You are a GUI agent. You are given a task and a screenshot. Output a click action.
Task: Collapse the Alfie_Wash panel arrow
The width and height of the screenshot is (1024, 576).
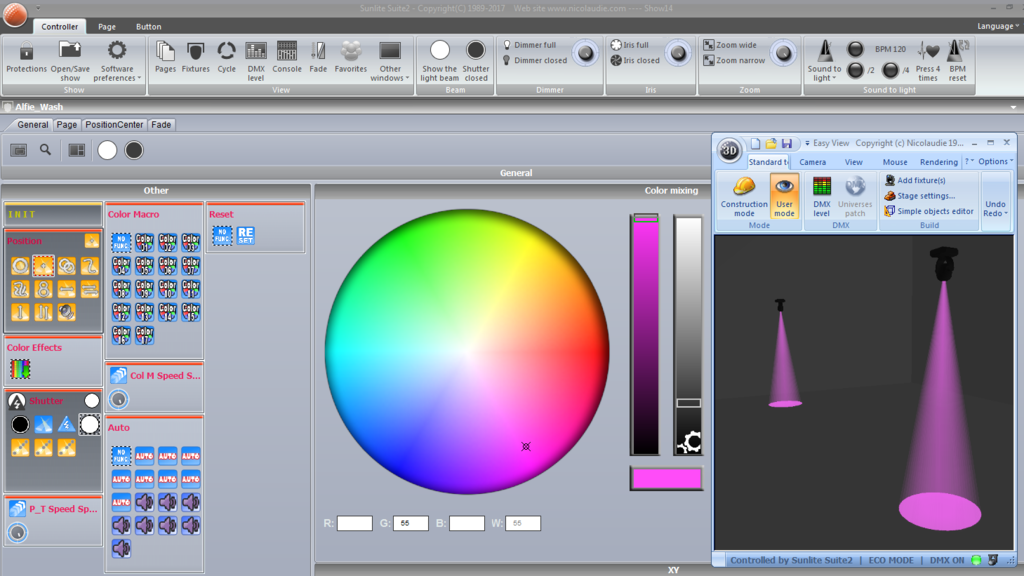point(1013,107)
